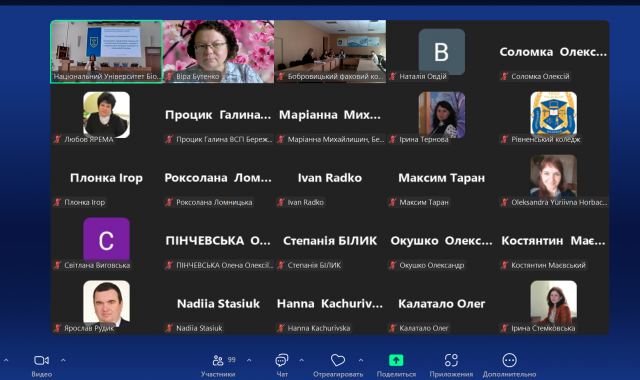Click the muted mic icon of Віра Бутенко
The image size is (640, 380).
click(169, 76)
